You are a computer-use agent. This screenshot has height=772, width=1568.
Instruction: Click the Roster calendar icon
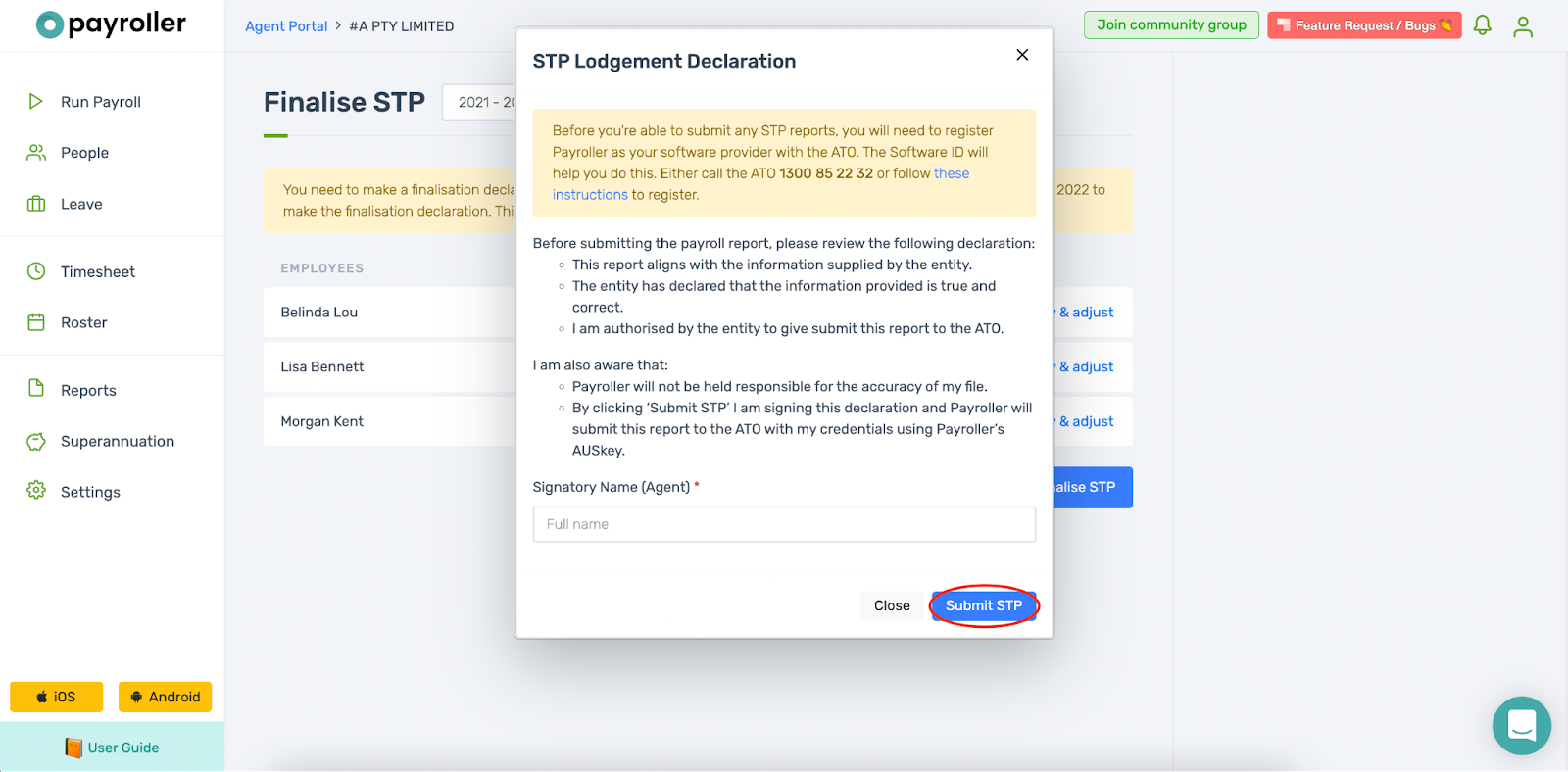click(x=36, y=322)
